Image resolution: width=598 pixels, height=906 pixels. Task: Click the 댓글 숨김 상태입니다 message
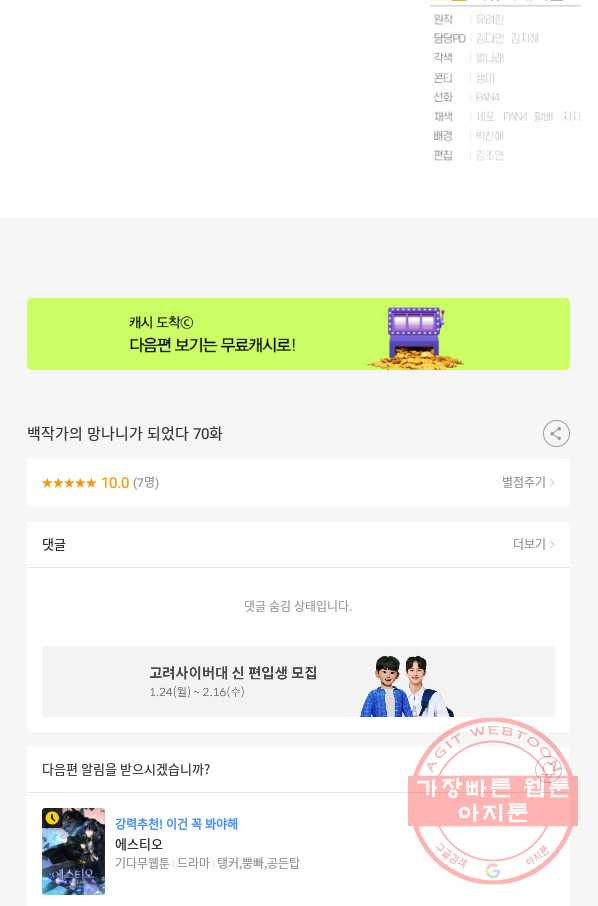298,606
